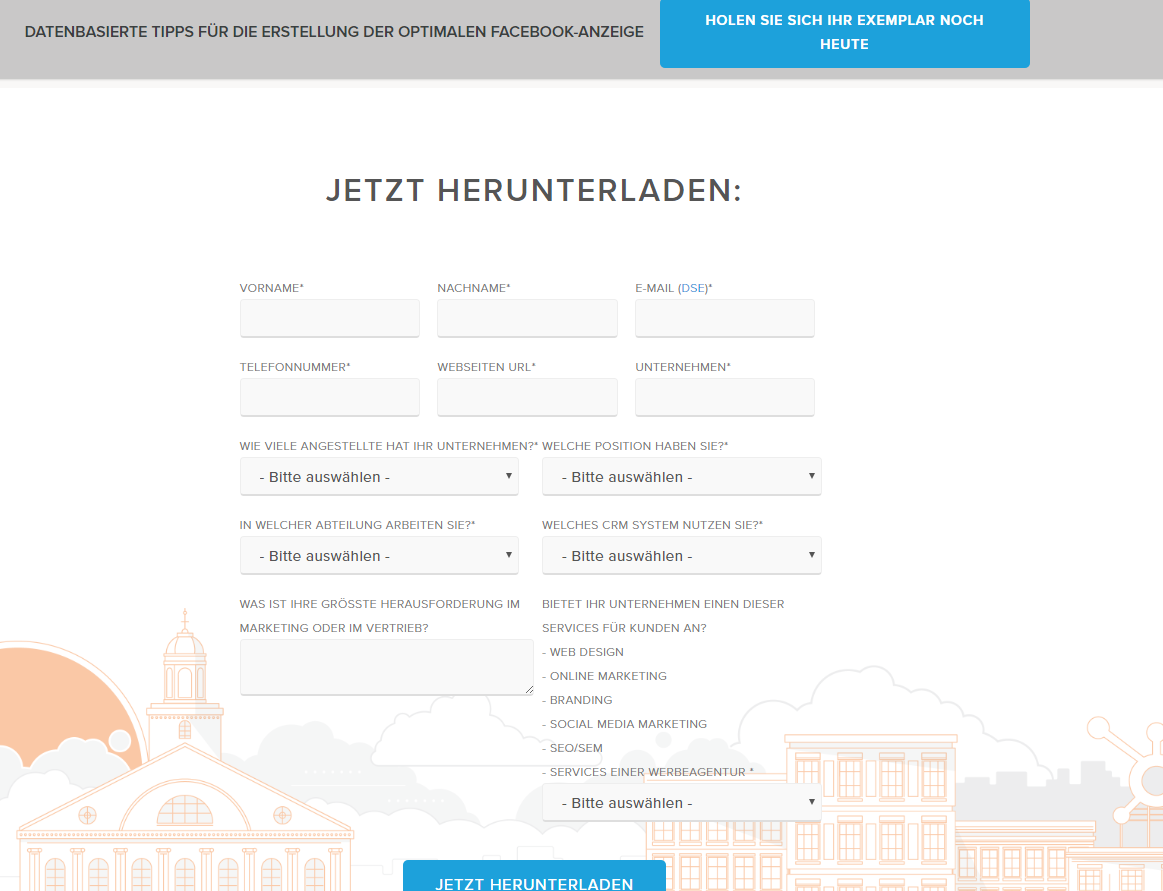Viewport: 1163px width, 891px height.
Task: Open the 'Wie viele Angestellte' dropdown
Action: pos(379,476)
